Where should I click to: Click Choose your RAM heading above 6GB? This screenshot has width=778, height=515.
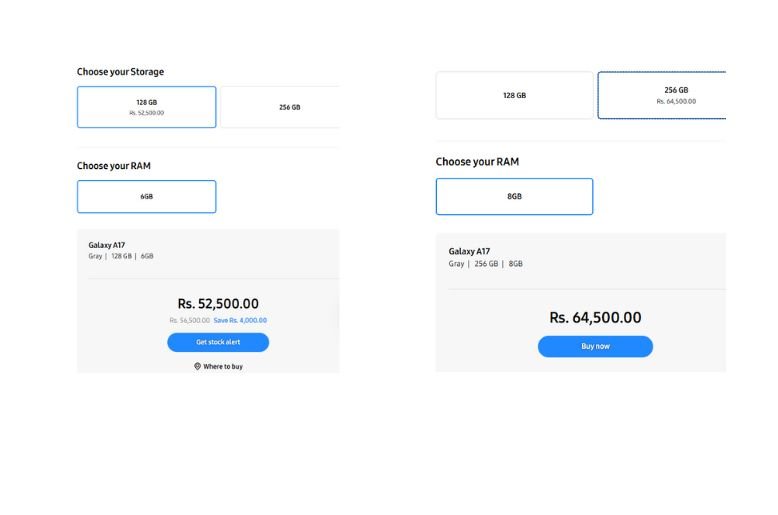114,166
